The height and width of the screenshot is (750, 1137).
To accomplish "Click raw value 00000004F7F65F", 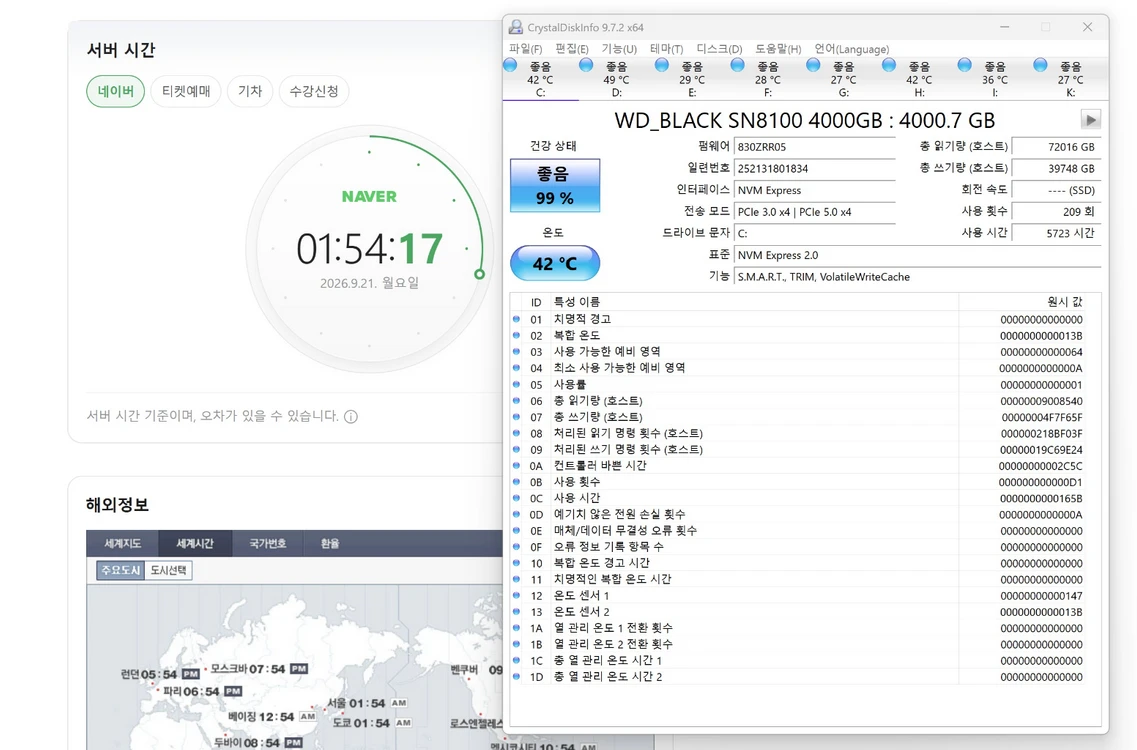I will (1042, 417).
